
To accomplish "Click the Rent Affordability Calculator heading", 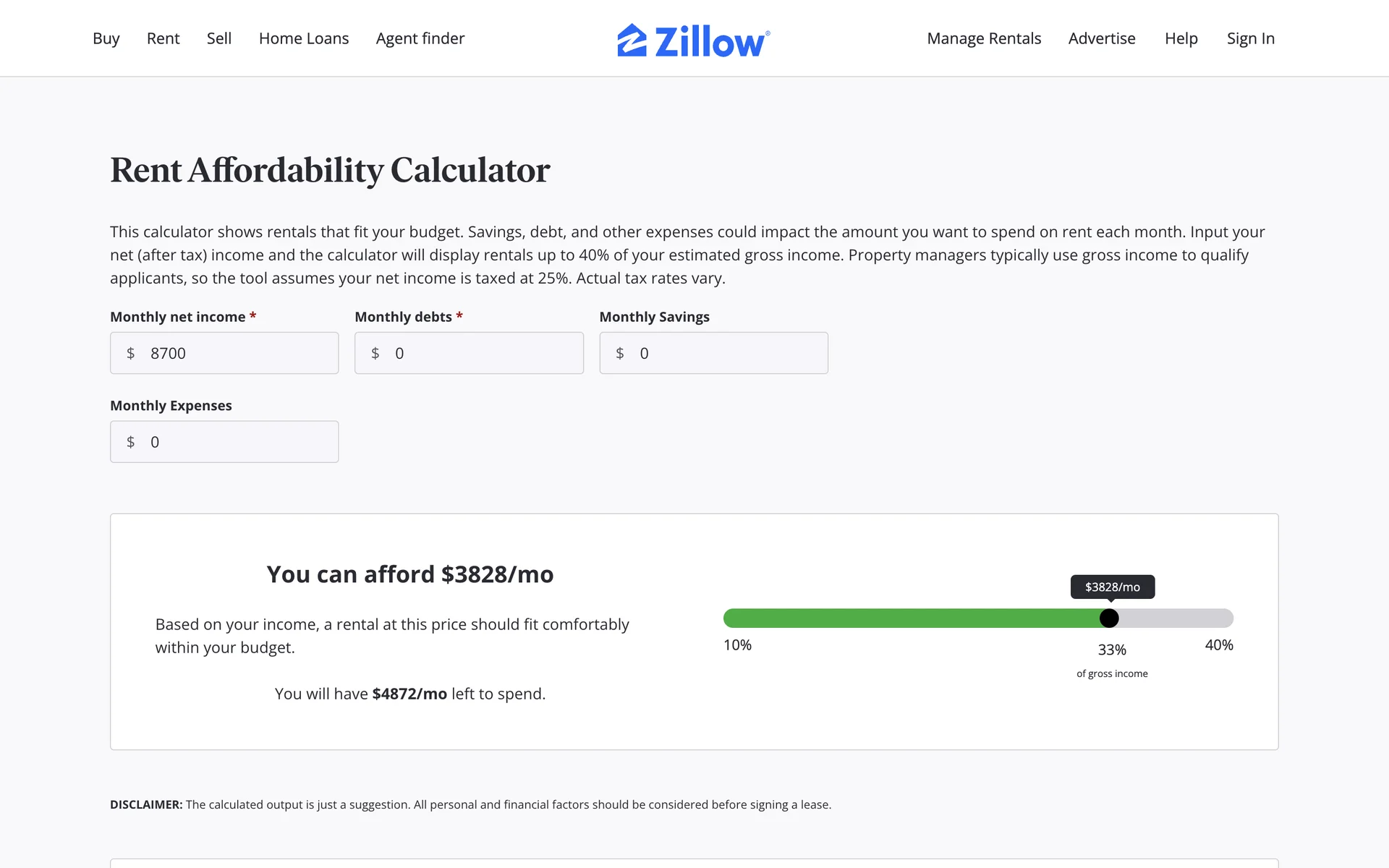I will [330, 171].
